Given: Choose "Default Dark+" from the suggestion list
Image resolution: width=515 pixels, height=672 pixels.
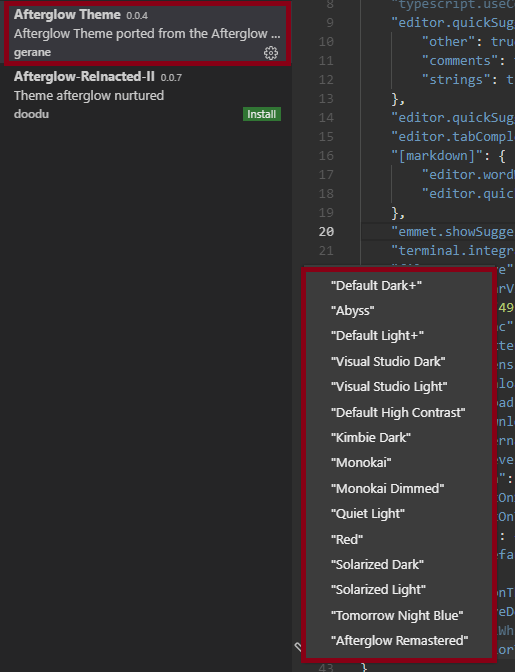Looking at the screenshot, I should coord(376,285).
